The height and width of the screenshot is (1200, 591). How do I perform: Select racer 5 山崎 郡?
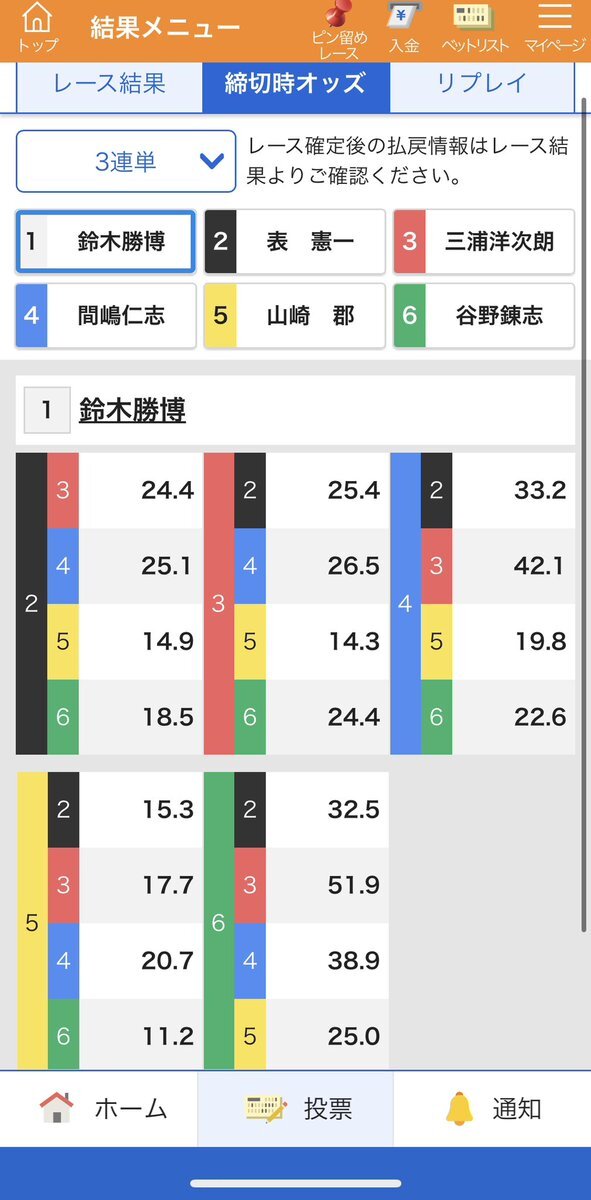pyautogui.click(x=295, y=316)
